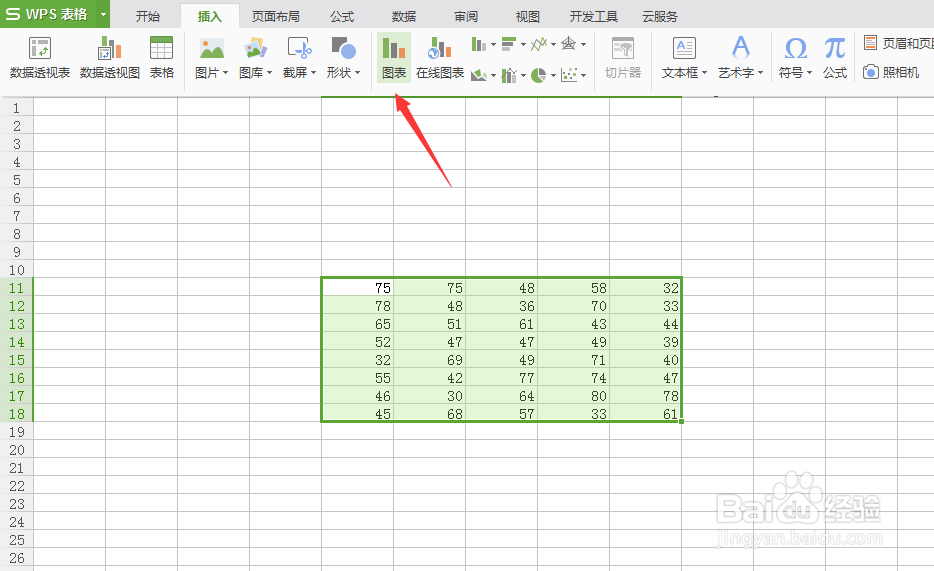
Task: Select the cell with 65 in row 13
Action: coord(357,323)
